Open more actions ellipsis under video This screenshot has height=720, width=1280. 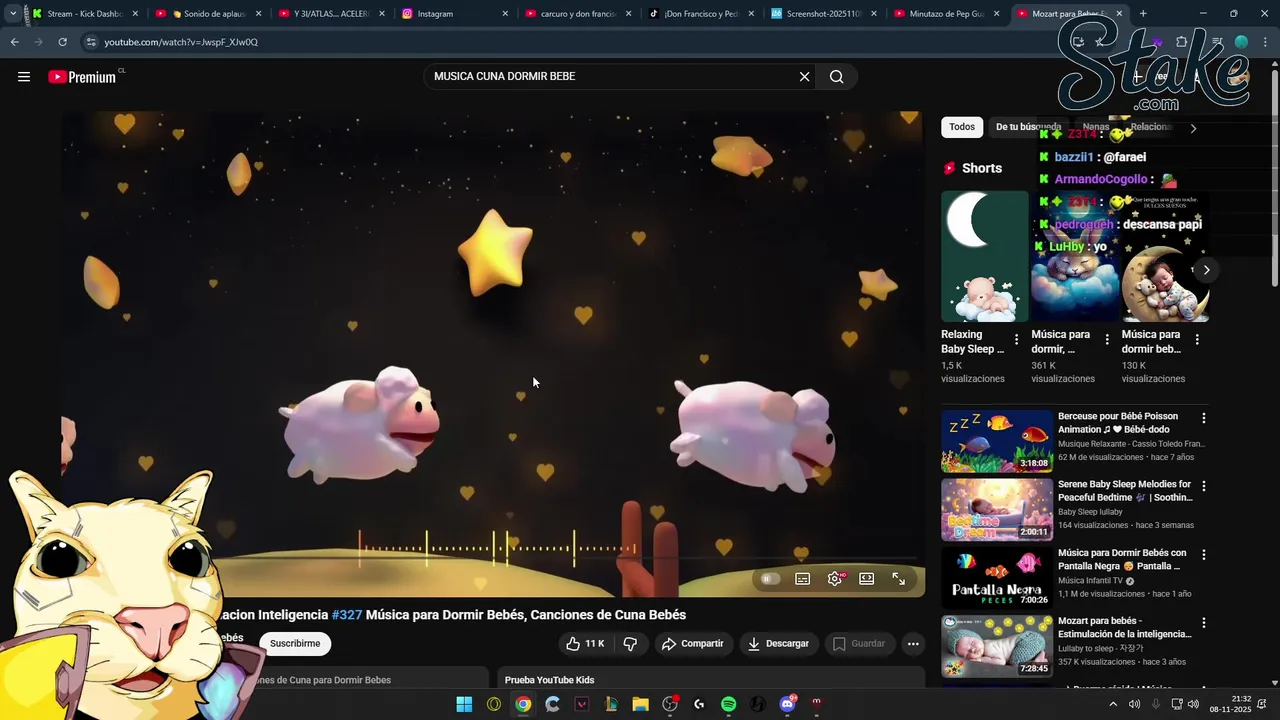tap(913, 644)
